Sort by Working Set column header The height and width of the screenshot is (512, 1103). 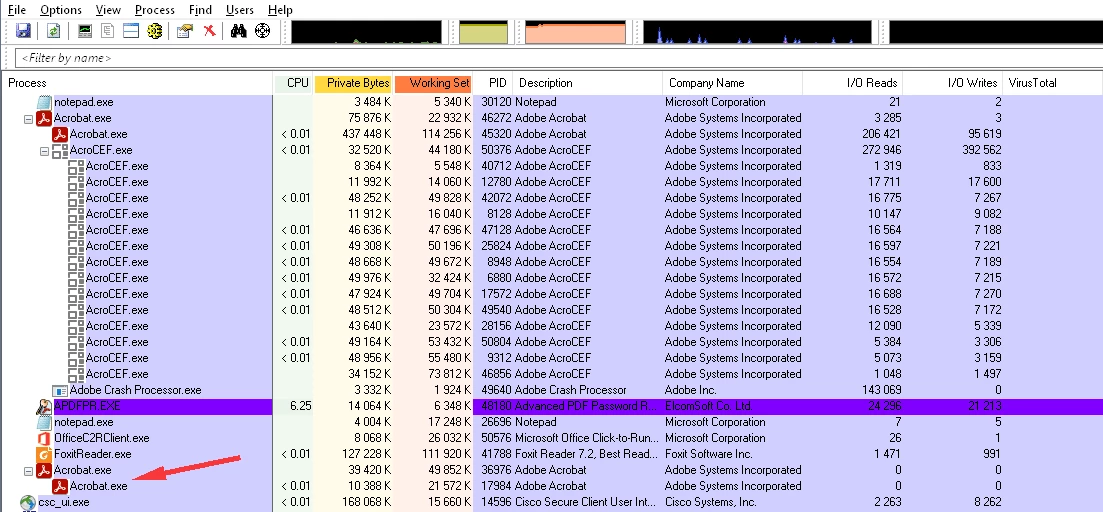[433, 83]
